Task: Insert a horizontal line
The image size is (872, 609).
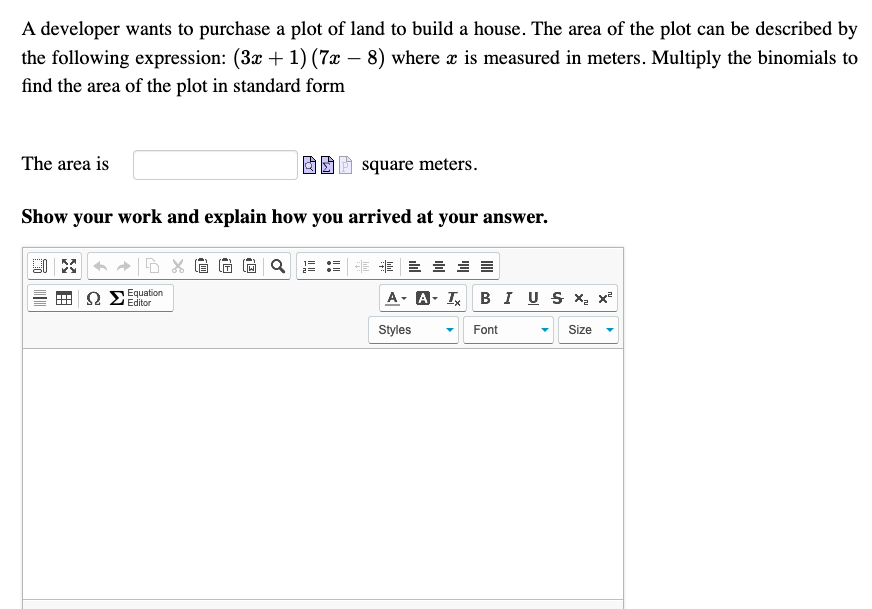Action: [40, 298]
